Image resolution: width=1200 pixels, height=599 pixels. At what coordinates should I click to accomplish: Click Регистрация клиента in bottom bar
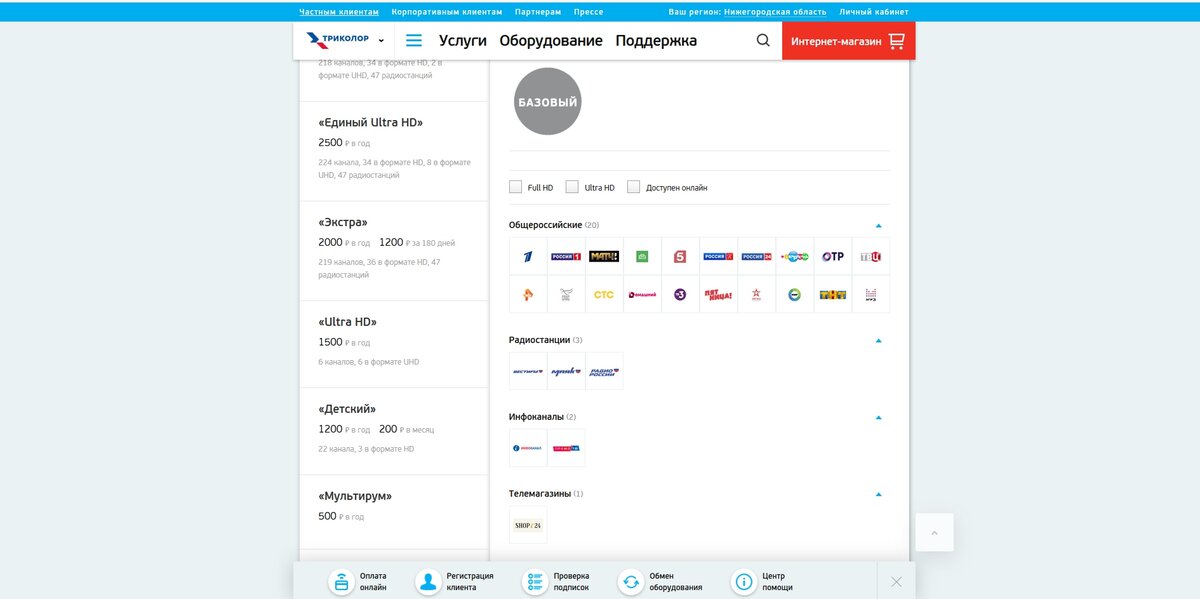pos(455,582)
